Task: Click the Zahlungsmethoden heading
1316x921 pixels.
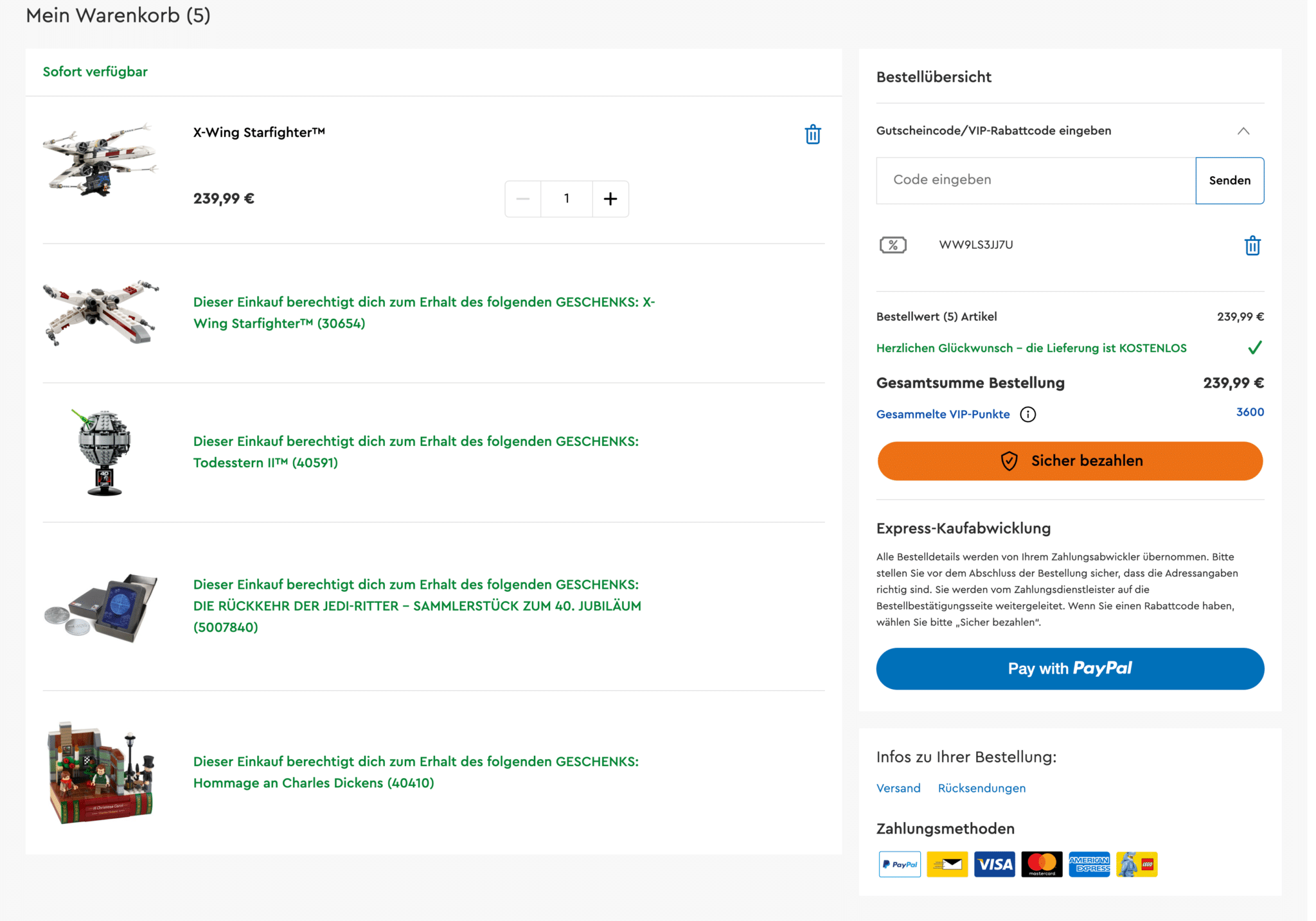Action: click(945, 829)
